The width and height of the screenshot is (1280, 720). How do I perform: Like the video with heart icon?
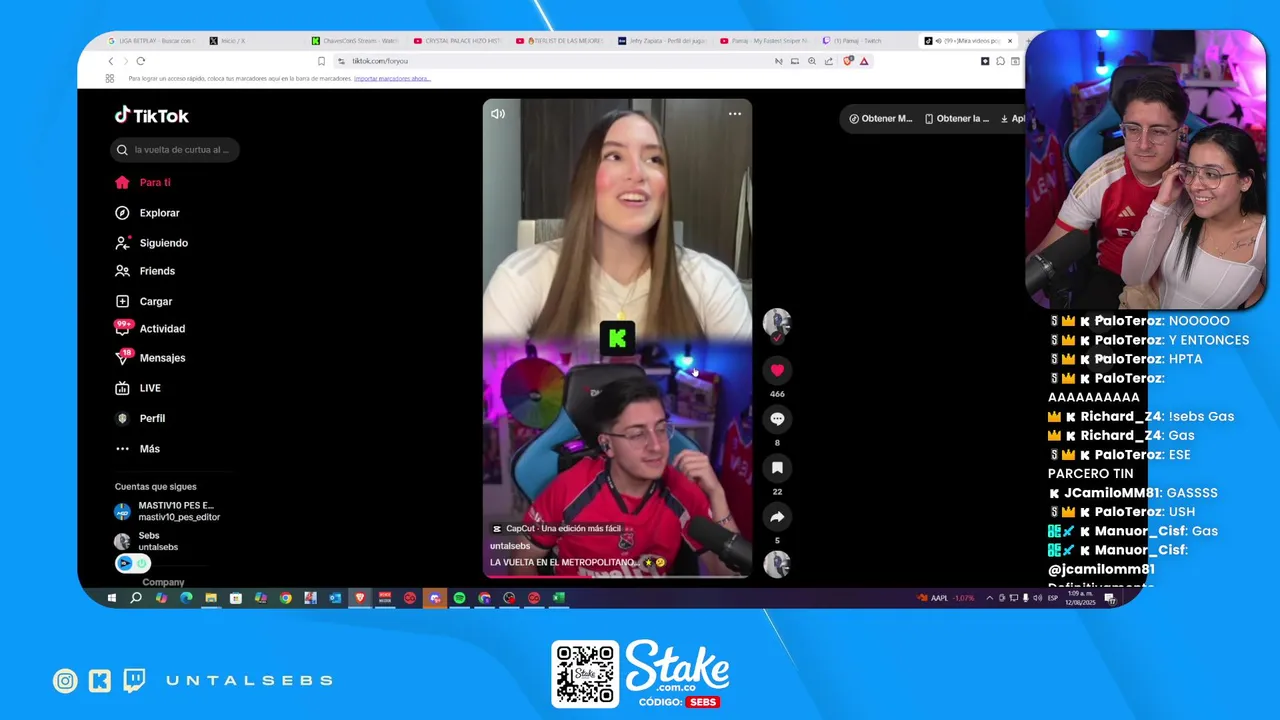click(x=777, y=370)
